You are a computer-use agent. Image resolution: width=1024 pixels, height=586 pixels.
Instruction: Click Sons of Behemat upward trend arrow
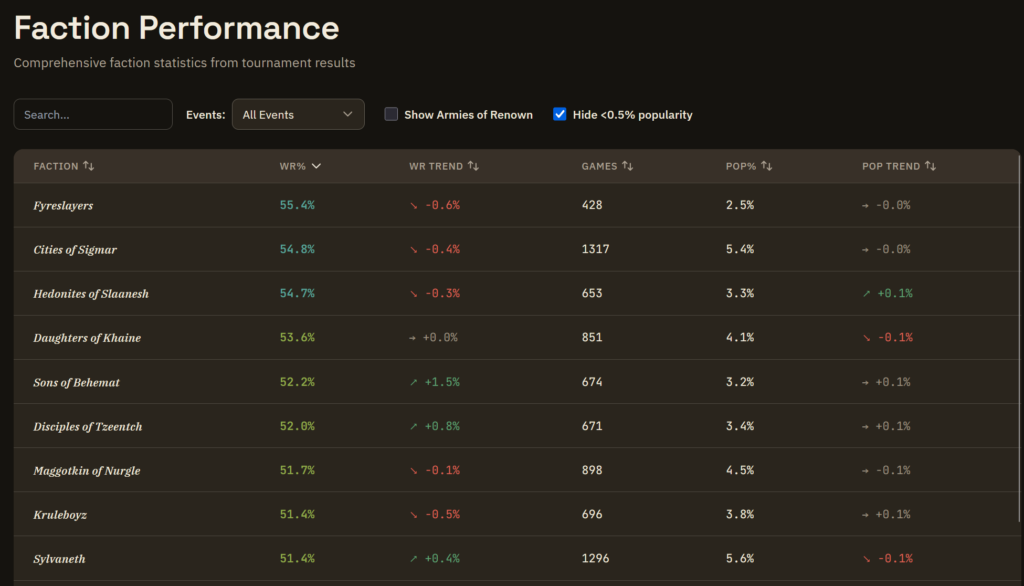(x=413, y=382)
